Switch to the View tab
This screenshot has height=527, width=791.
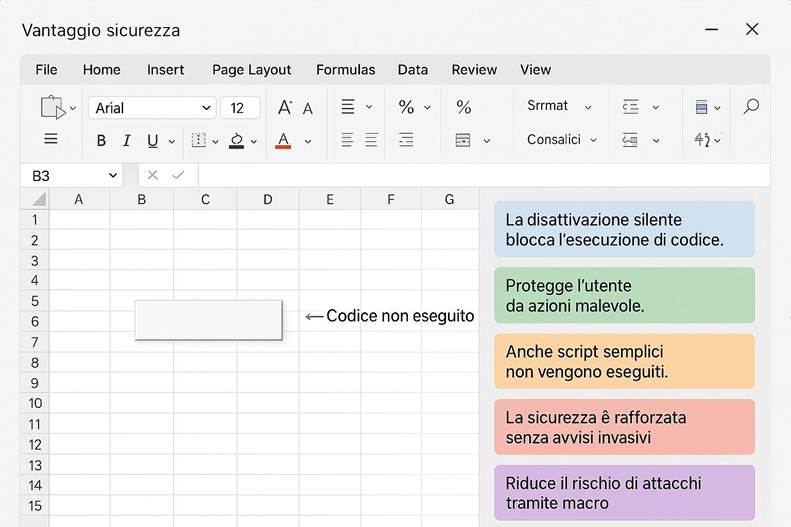536,70
